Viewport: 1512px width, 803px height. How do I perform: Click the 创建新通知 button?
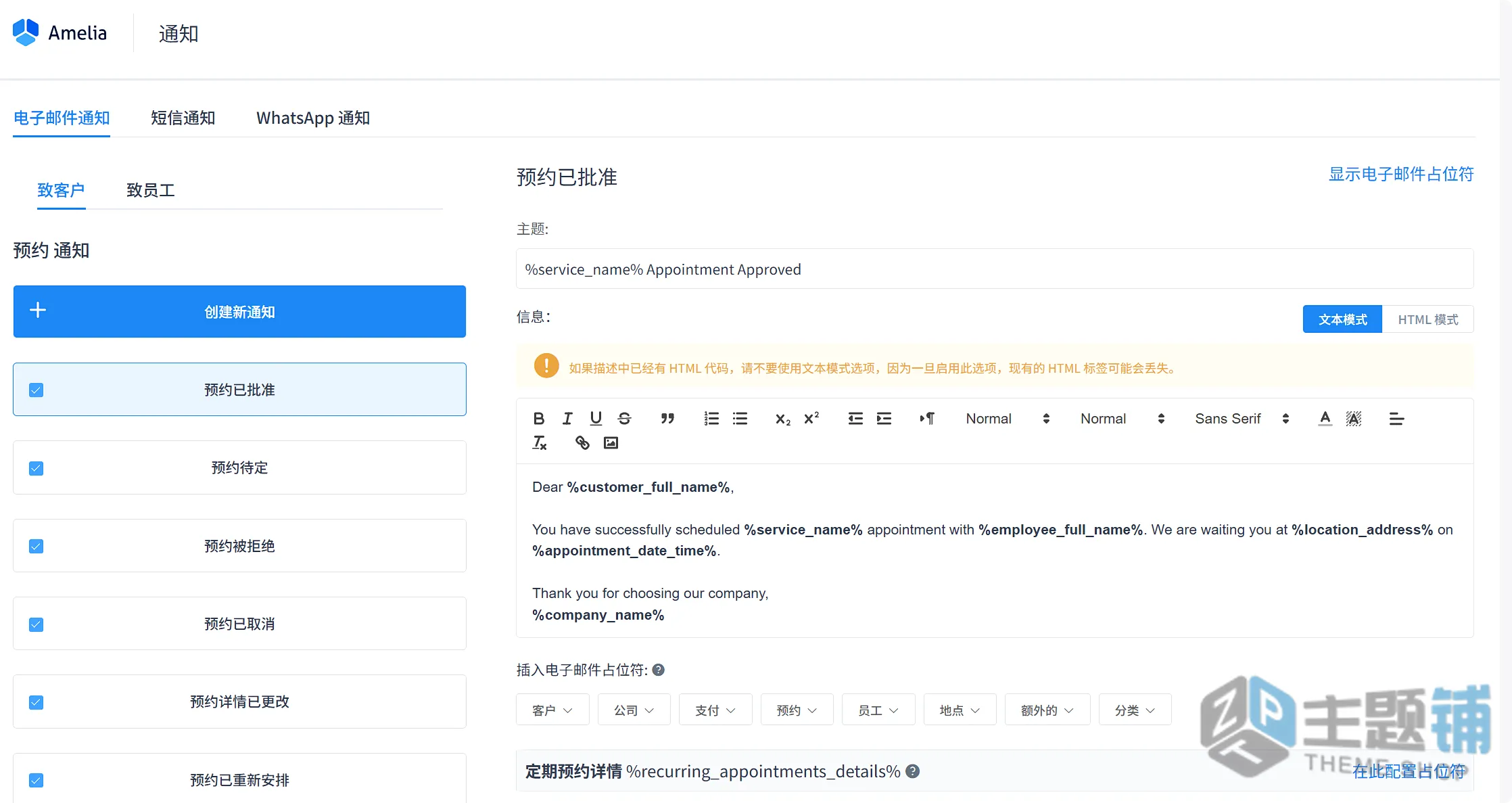(239, 311)
